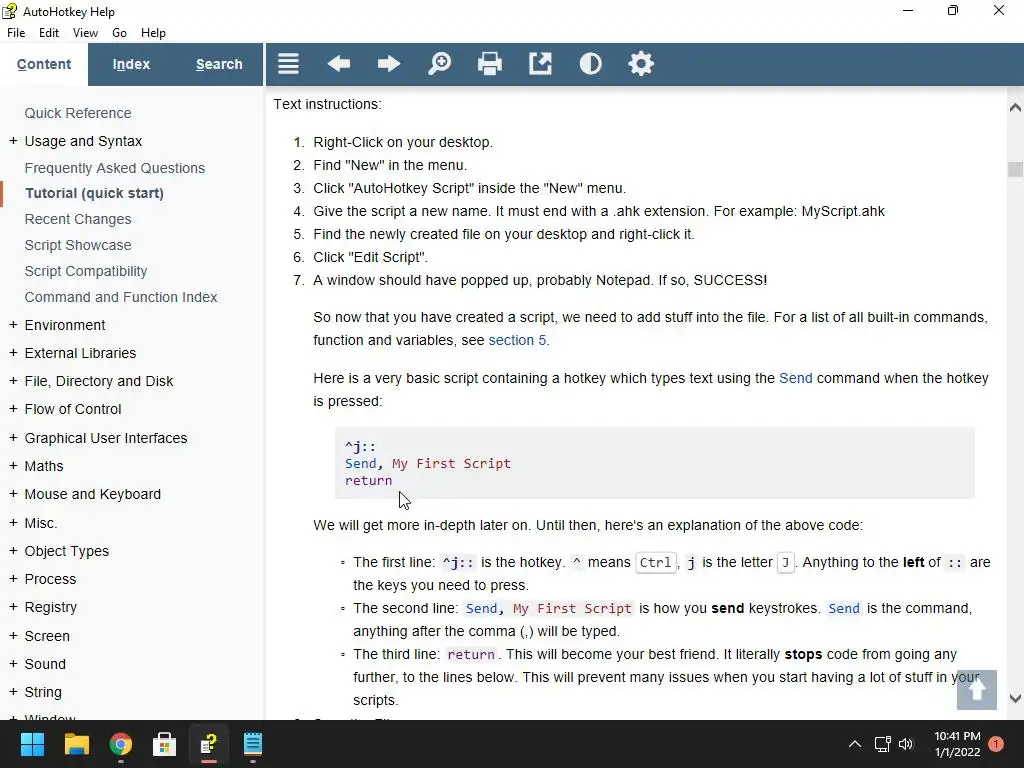The height and width of the screenshot is (768, 1024).
Task: Print the page using the printer icon
Action: click(x=489, y=63)
